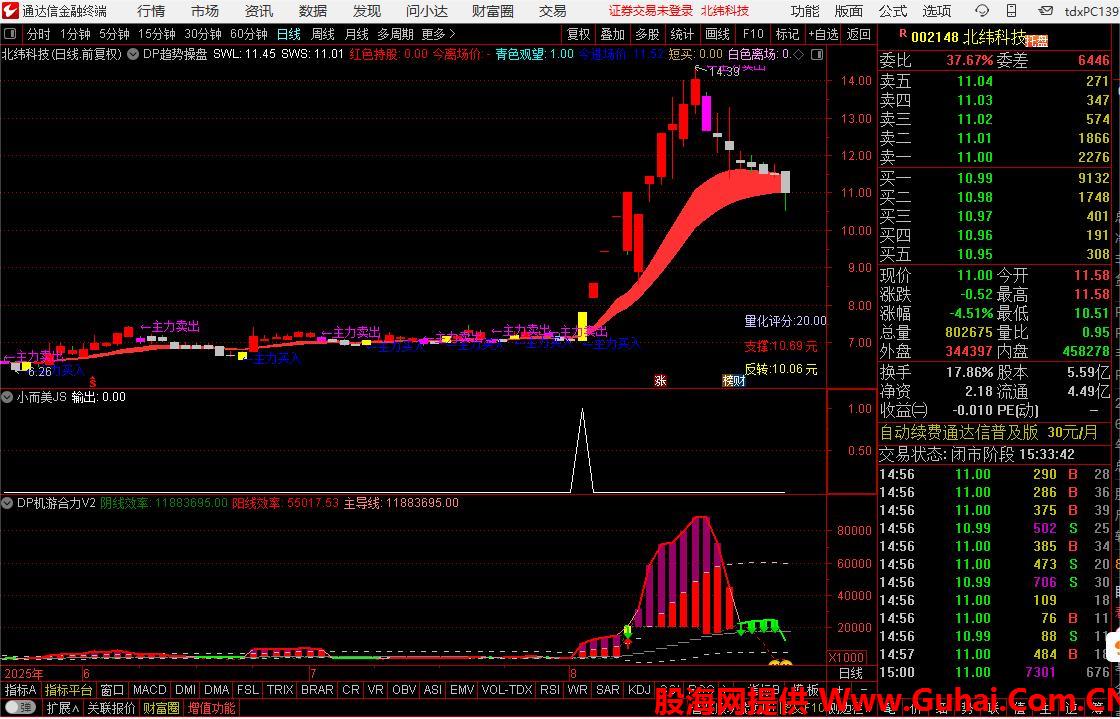Select the KDJ indicator tab
The height and width of the screenshot is (719, 1120).
(639, 690)
